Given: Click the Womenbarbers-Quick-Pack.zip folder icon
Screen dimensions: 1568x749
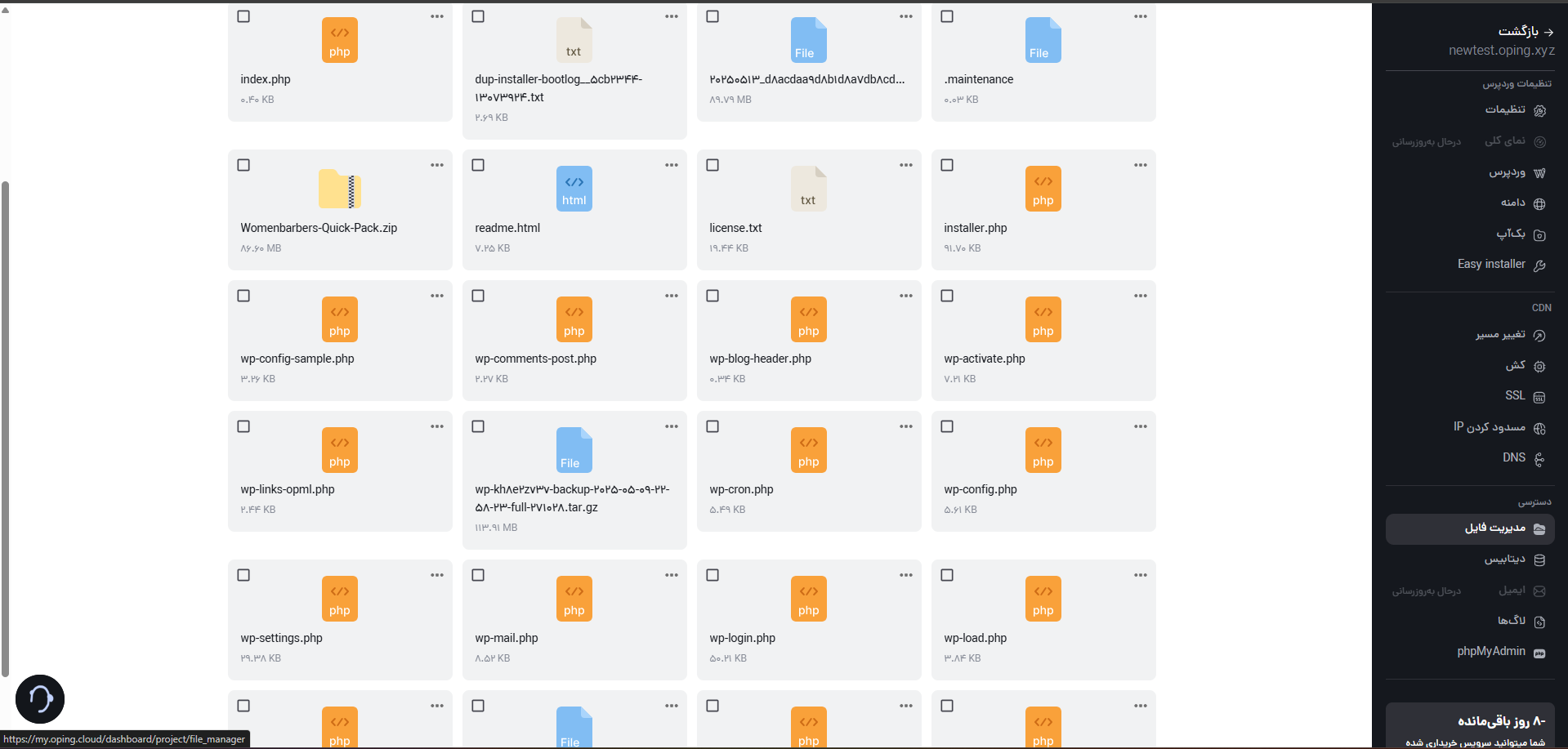Looking at the screenshot, I should pyautogui.click(x=340, y=189).
